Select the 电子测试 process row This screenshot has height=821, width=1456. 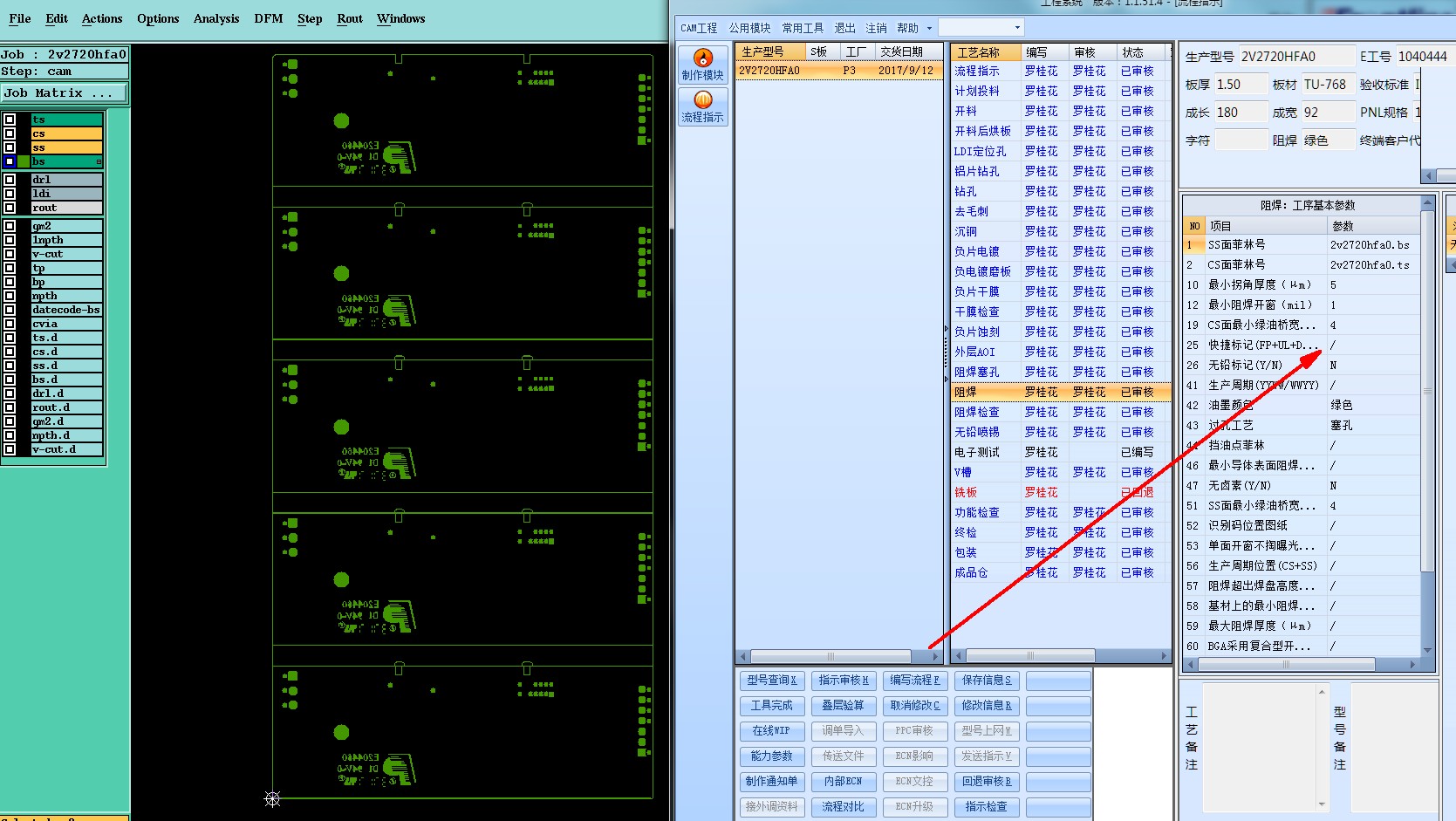pos(1059,453)
